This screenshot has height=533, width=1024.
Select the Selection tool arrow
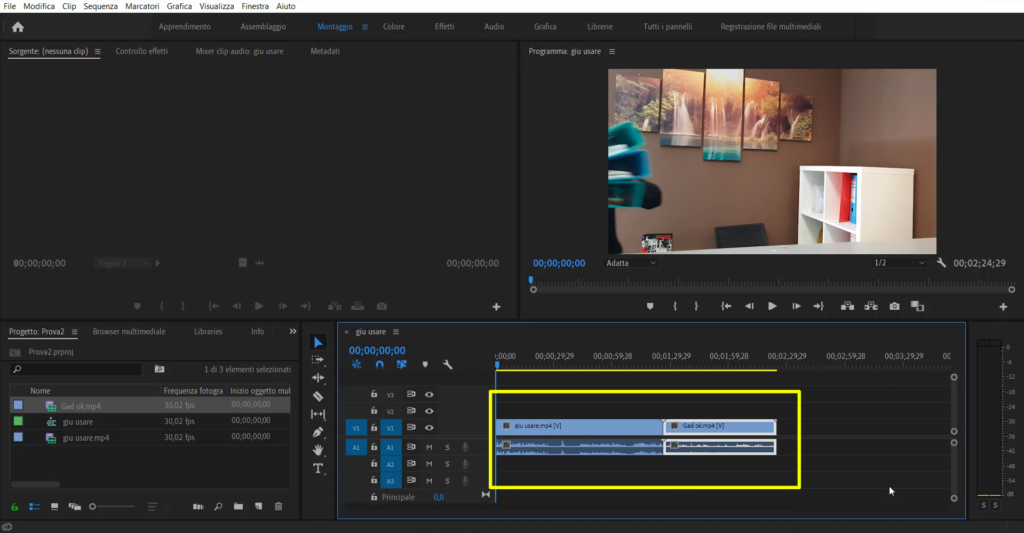tap(318, 342)
